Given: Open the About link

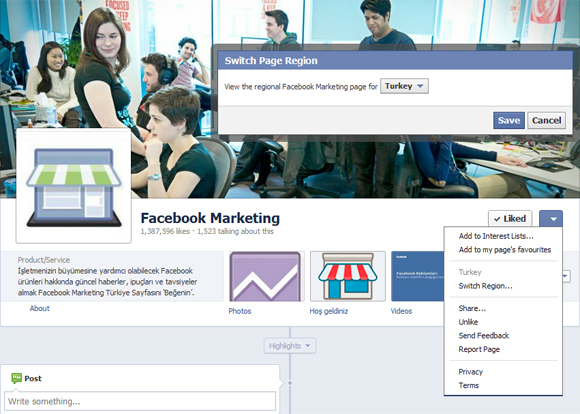Looking at the screenshot, I should point(40,308).
